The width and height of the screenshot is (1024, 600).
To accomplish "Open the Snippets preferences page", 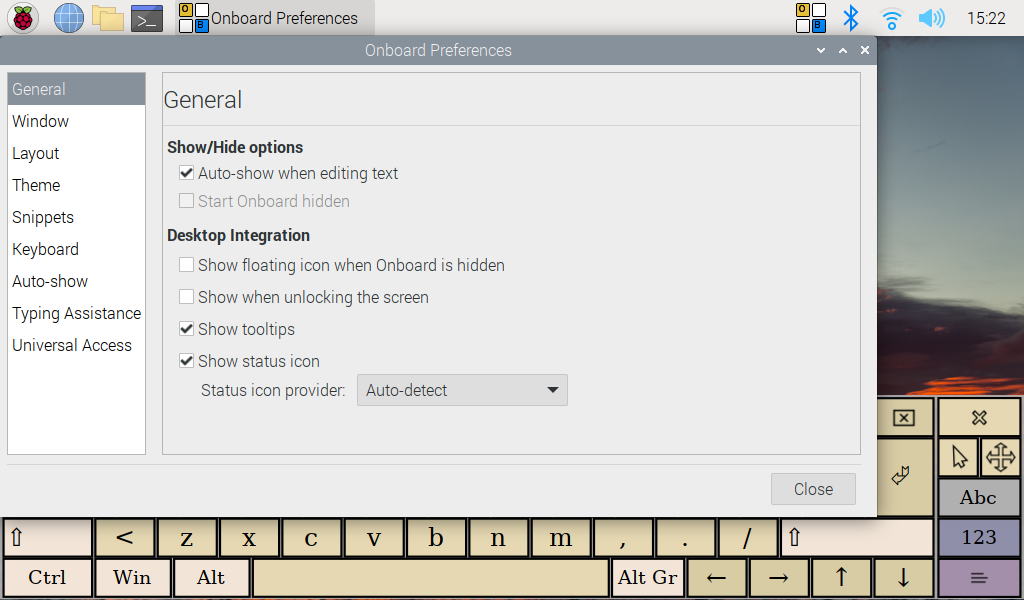I will click(x=76, y=217).
